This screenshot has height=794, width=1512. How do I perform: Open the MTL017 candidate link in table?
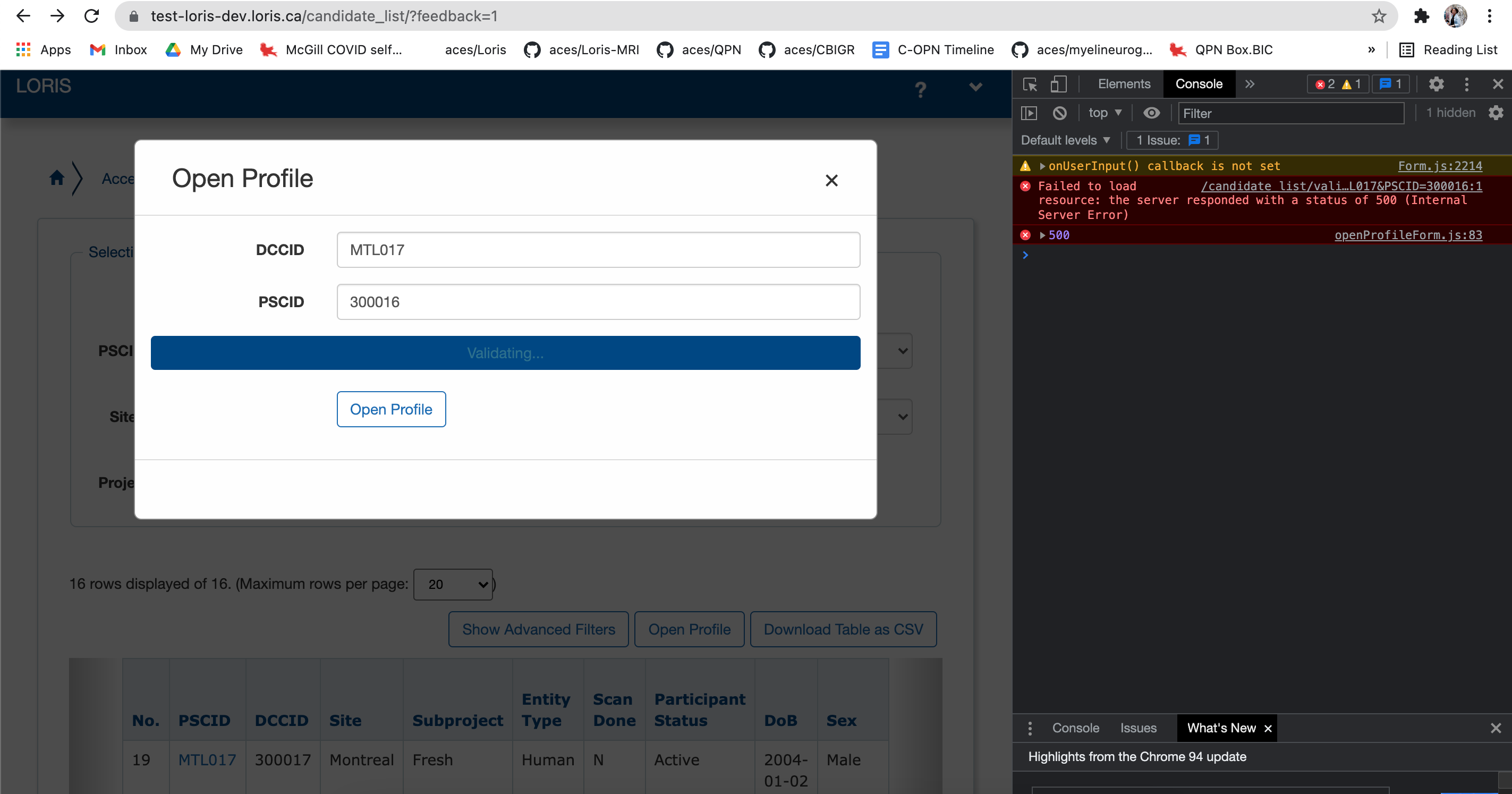coord(207,759)
